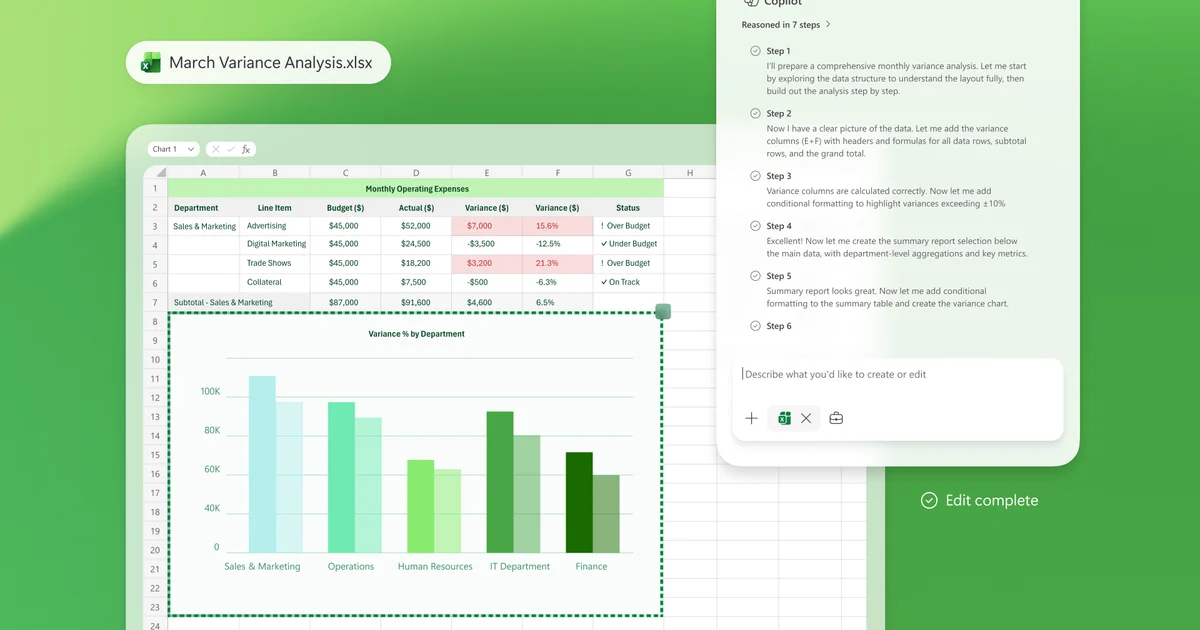Expand the Step 6 reasoning entry
Image resolution: width=1200 pixels, height=630 pixels.
[x=778, y=325]
